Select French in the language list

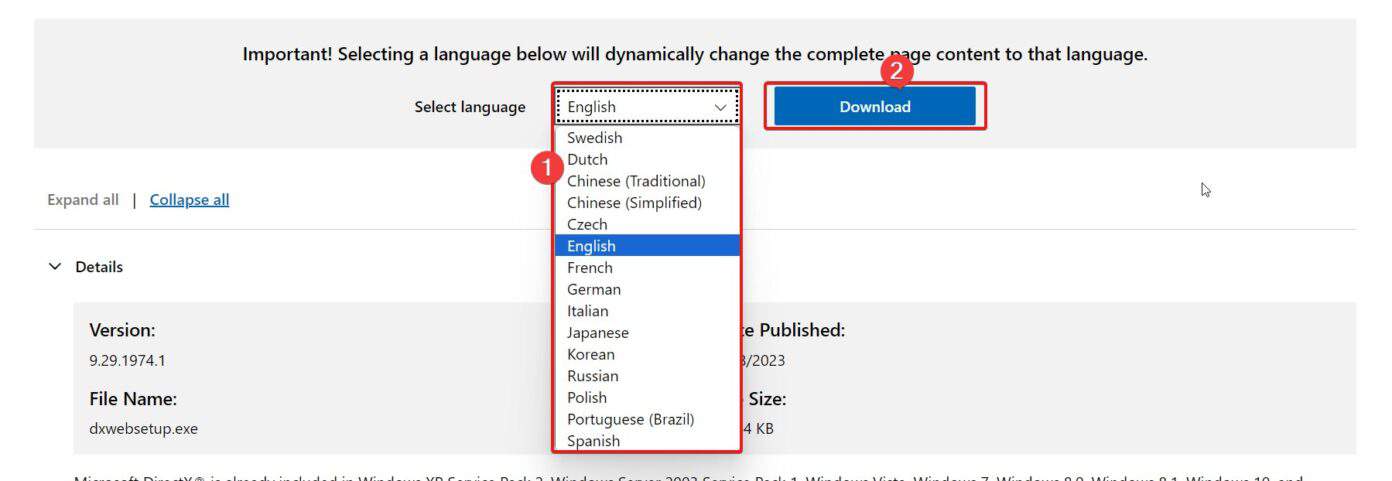pos(590,268)
